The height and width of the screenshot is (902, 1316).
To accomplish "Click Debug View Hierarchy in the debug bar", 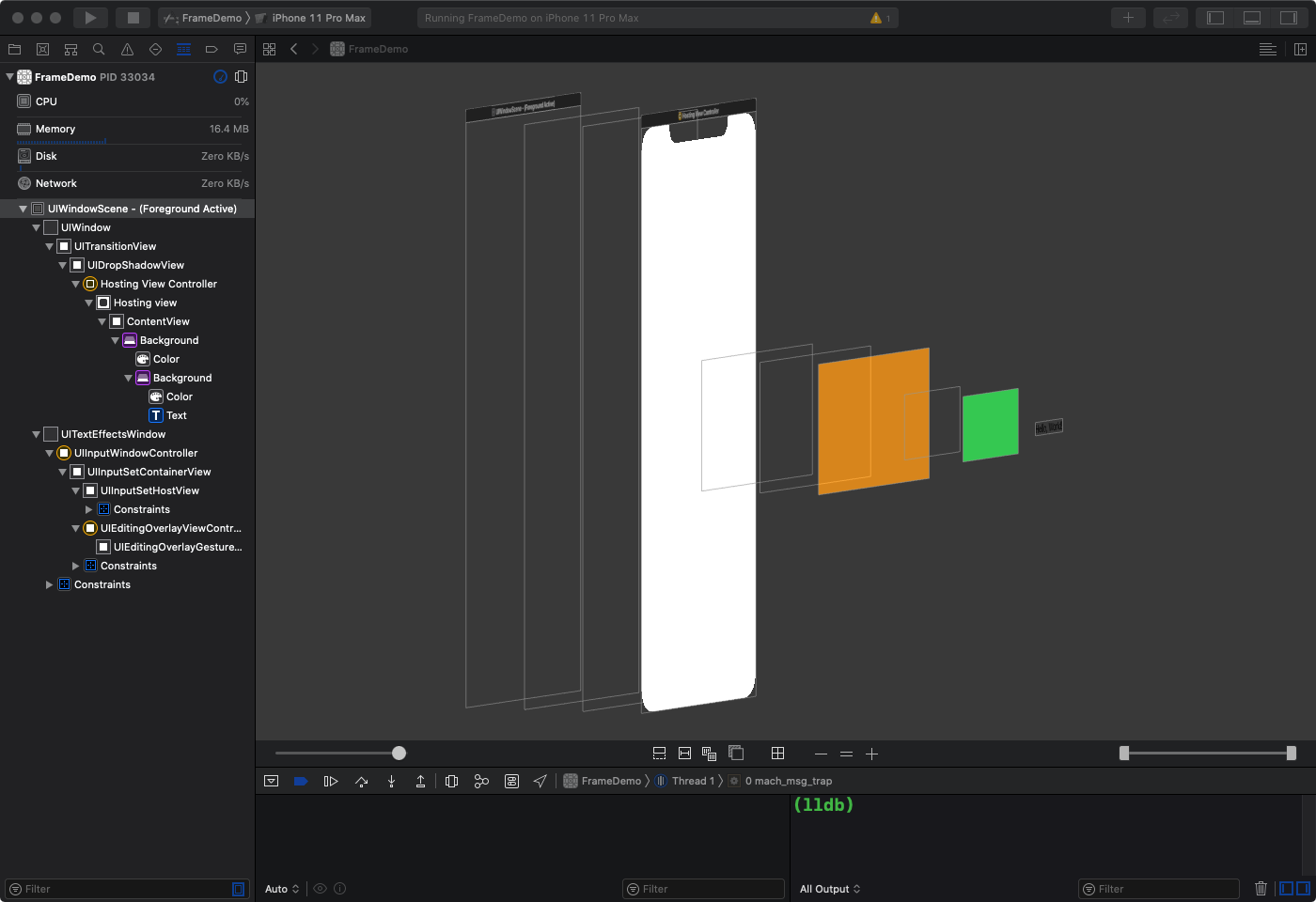I will click(451, 781).
